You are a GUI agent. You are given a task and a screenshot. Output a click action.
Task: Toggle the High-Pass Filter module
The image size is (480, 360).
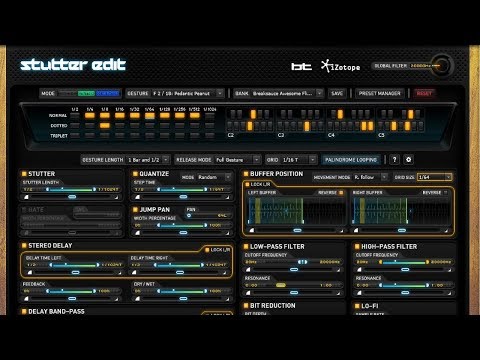point(357,247)
